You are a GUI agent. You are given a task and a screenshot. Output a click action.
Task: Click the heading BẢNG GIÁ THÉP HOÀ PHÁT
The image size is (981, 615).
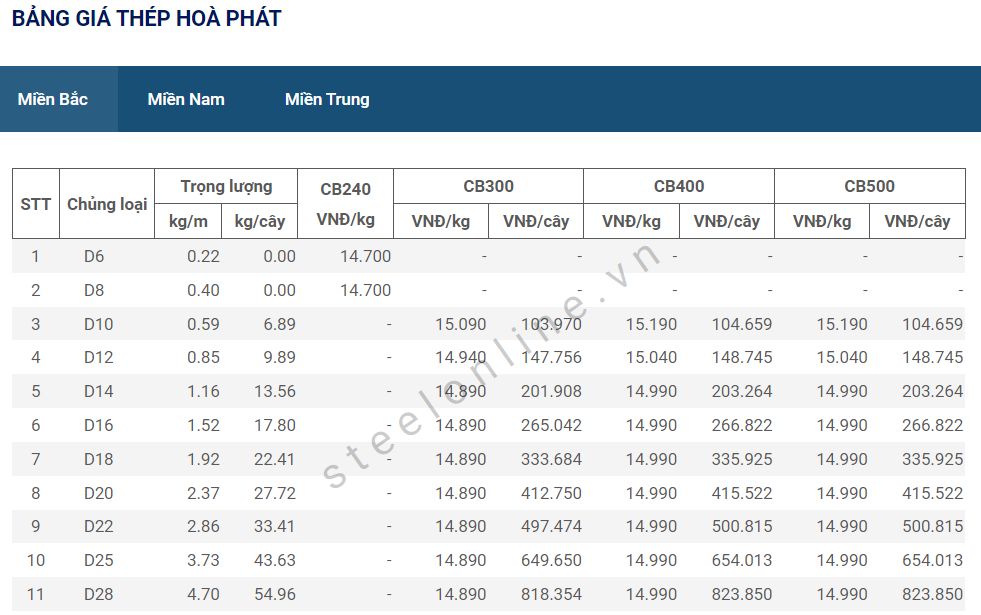146,18
